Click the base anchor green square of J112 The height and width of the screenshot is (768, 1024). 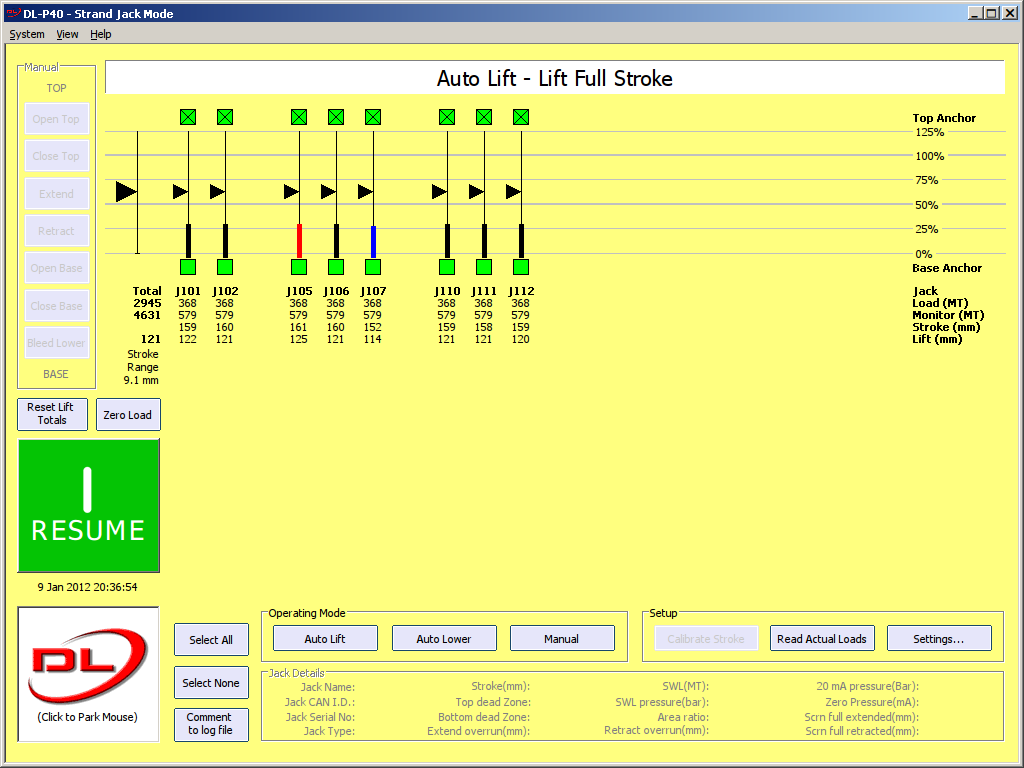[x=521, y=267]
